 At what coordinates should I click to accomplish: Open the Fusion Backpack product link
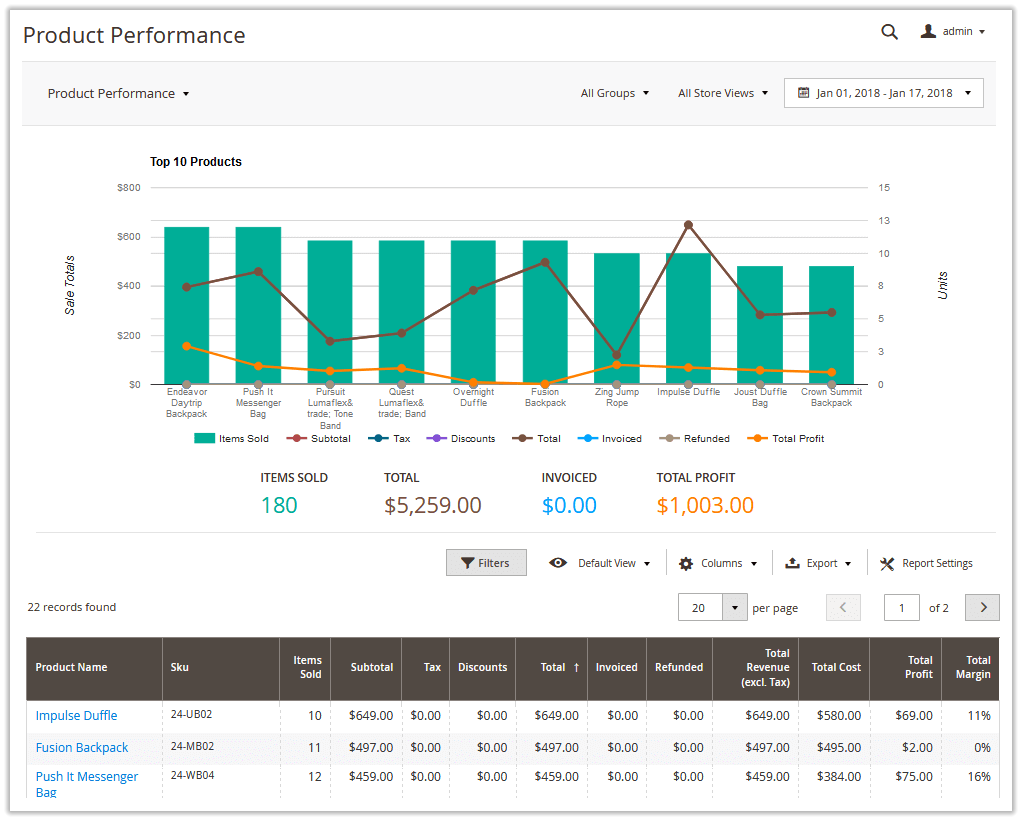point(81,747)
